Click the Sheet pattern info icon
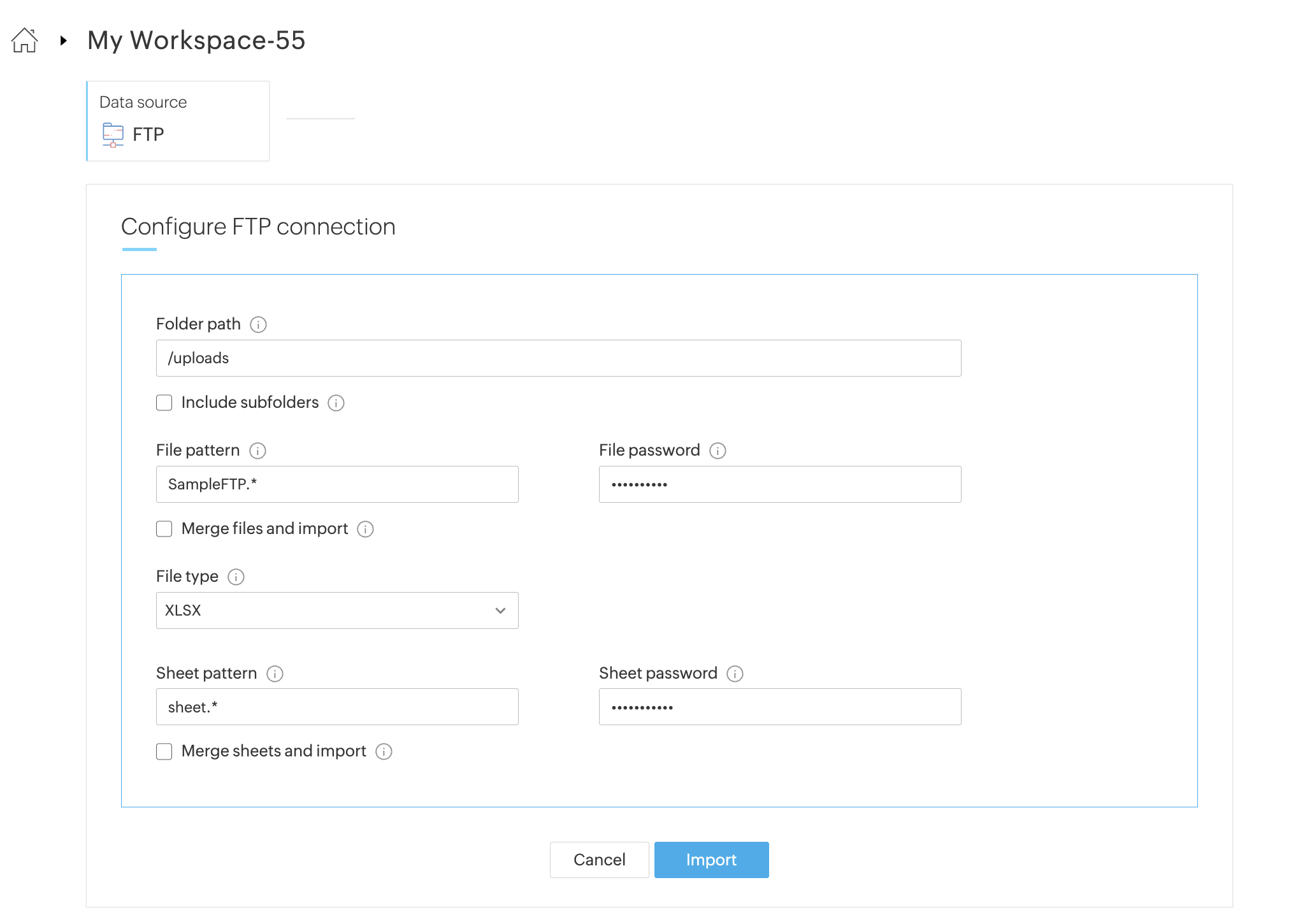Image resolution: width=1291 pixels, height=924 pixels. coord(275,674)
